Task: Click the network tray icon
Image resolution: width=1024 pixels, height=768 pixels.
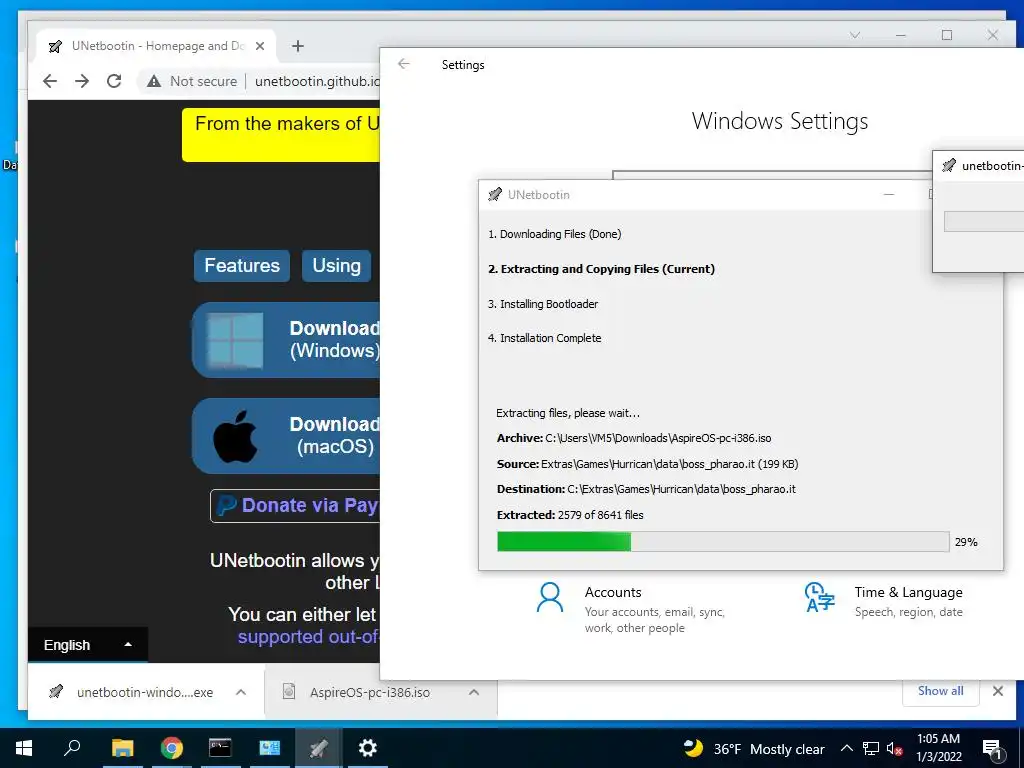Action: coord(871,748)
